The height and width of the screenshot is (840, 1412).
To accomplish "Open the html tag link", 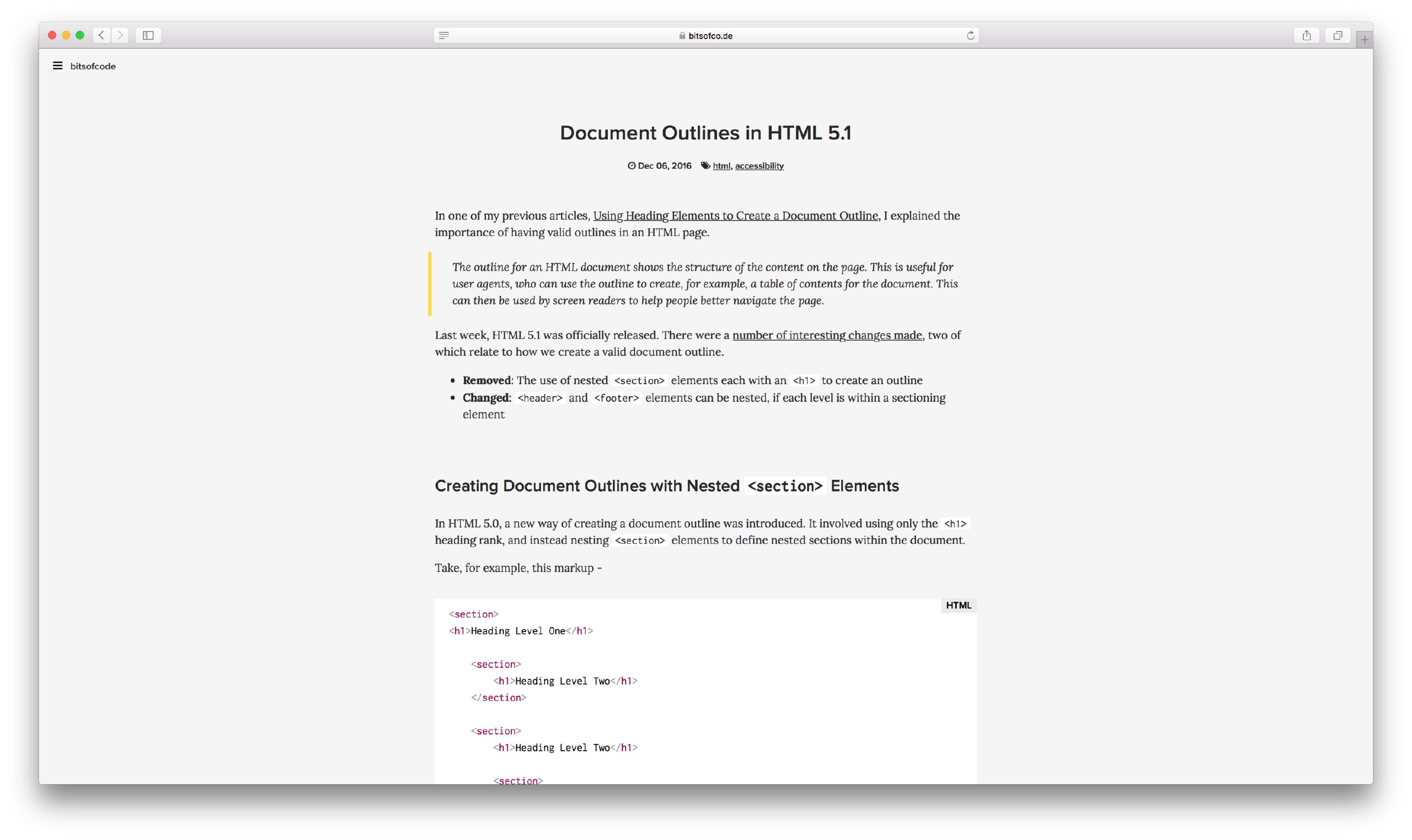I will (x=721, y=166).
